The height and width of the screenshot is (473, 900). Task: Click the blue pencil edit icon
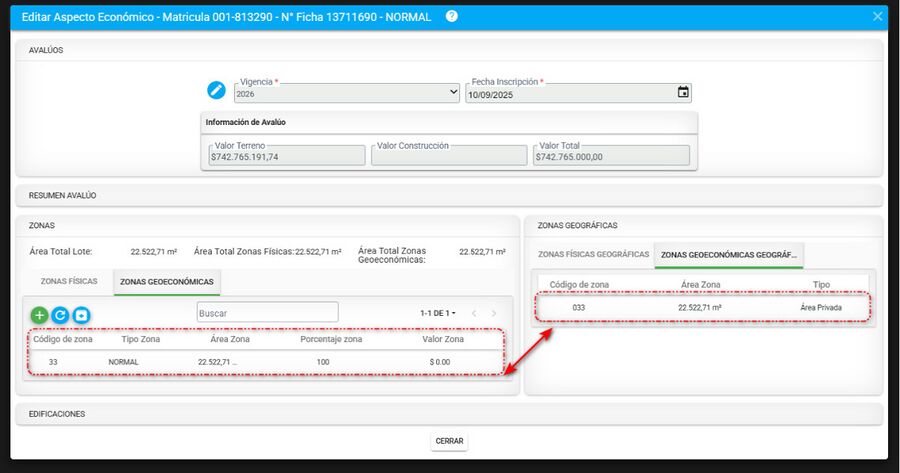pyautogui.click(x=216, y=91)
